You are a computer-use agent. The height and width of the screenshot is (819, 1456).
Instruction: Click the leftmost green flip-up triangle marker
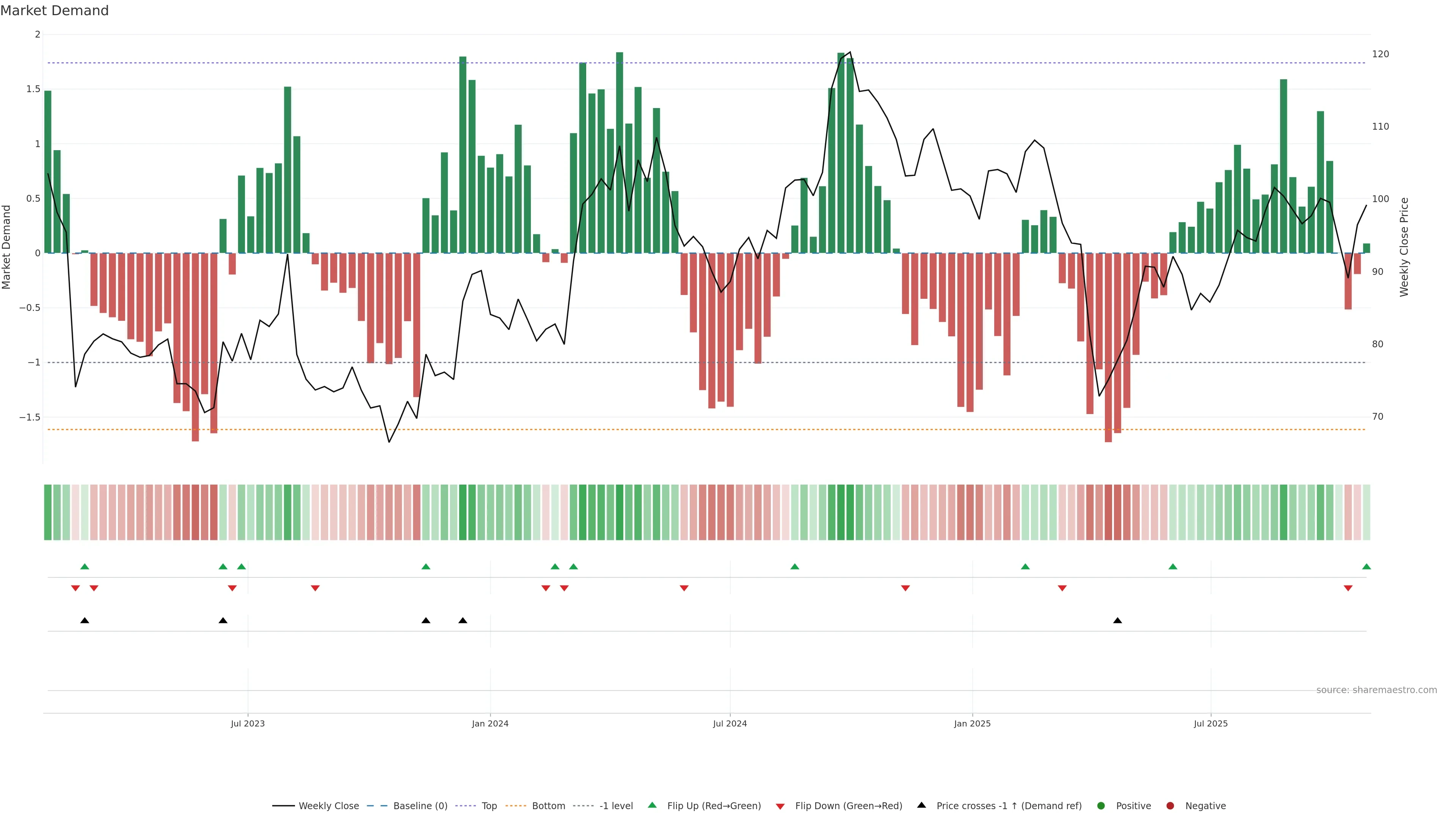[85, 566]
